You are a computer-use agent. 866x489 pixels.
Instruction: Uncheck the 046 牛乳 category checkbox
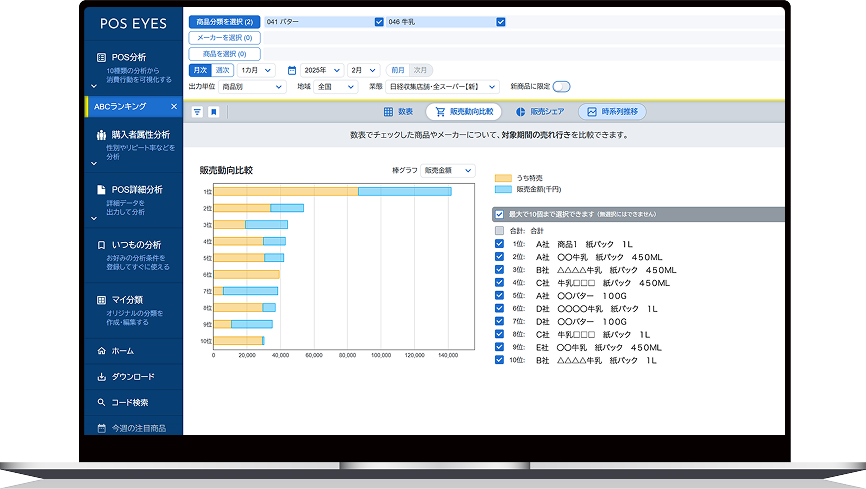click(500, 22)
